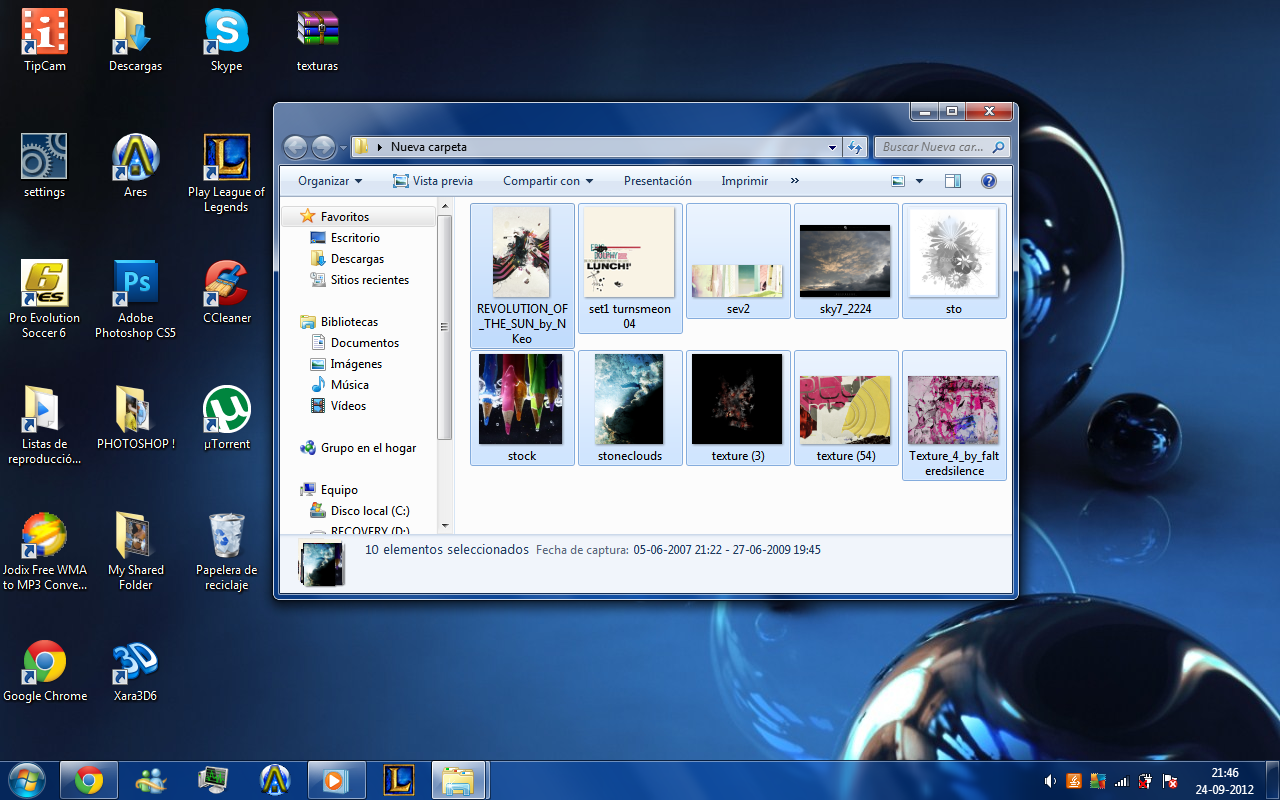
Task: Open the Papelera de reciclaje
Action: tap(227, 551)
